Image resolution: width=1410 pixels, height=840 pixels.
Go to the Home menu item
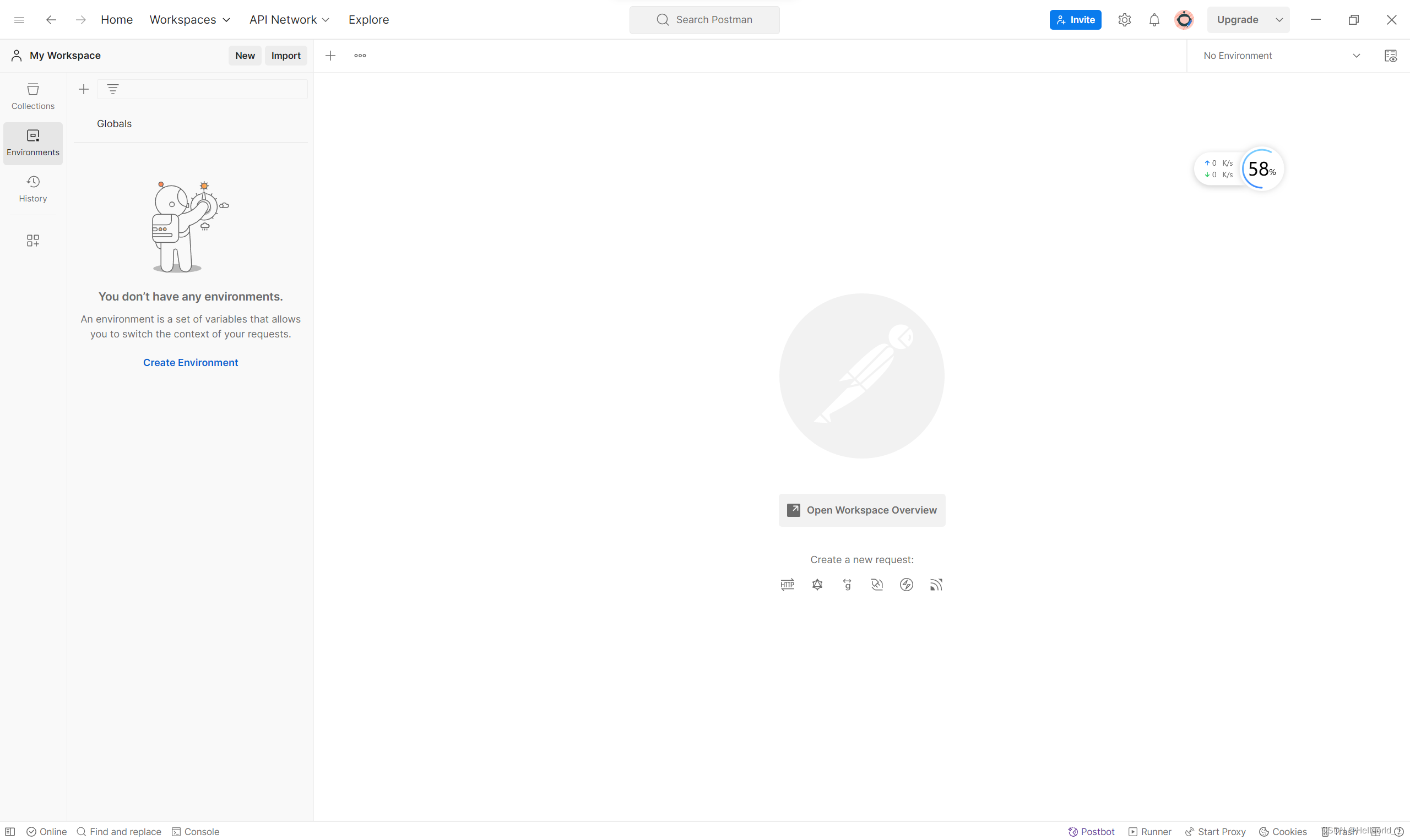117,20
